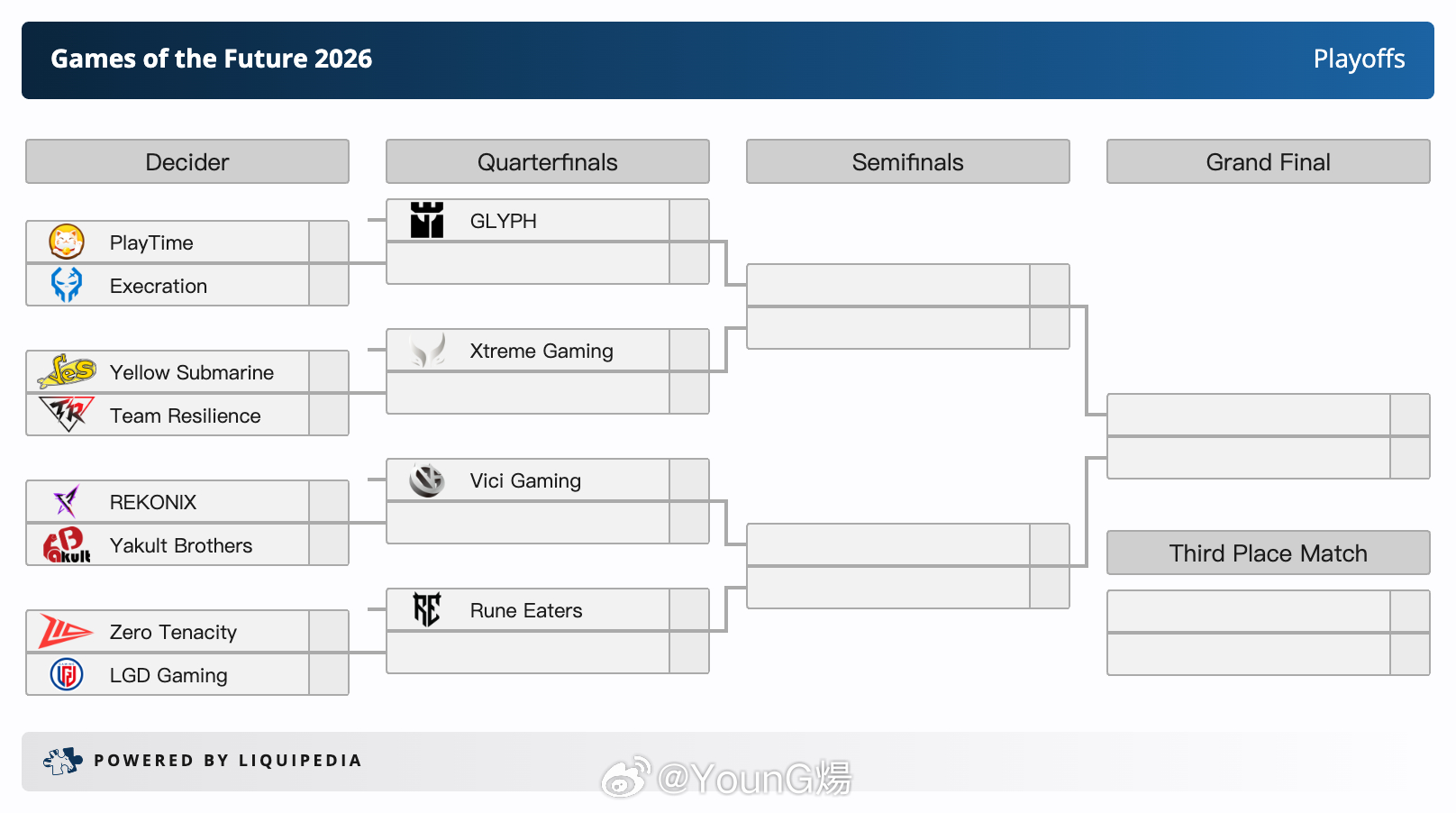Open the Third Place Match header
1456x813 pixels.
1269,553
